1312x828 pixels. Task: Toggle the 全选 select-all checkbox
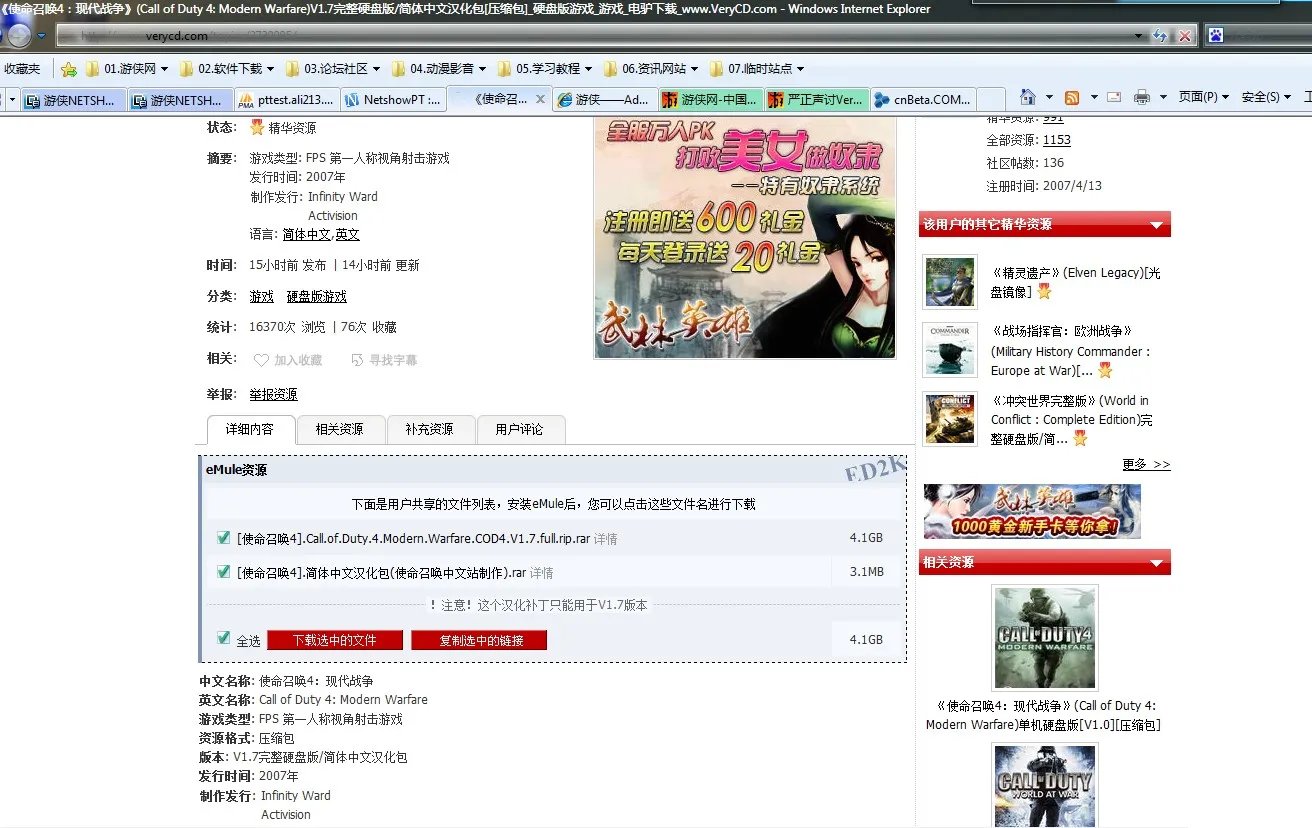222,640
